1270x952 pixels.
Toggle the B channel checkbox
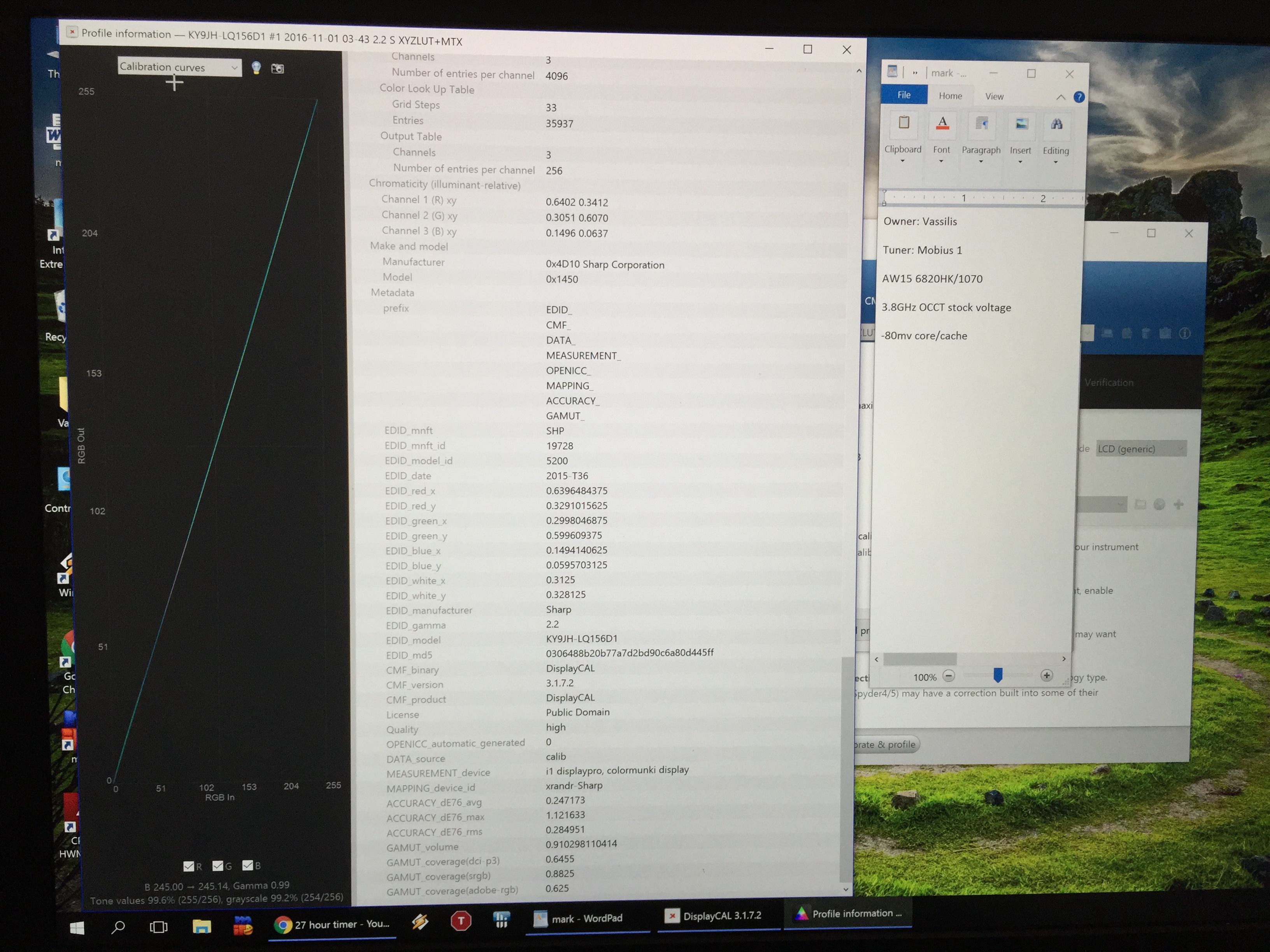[247, 865]
